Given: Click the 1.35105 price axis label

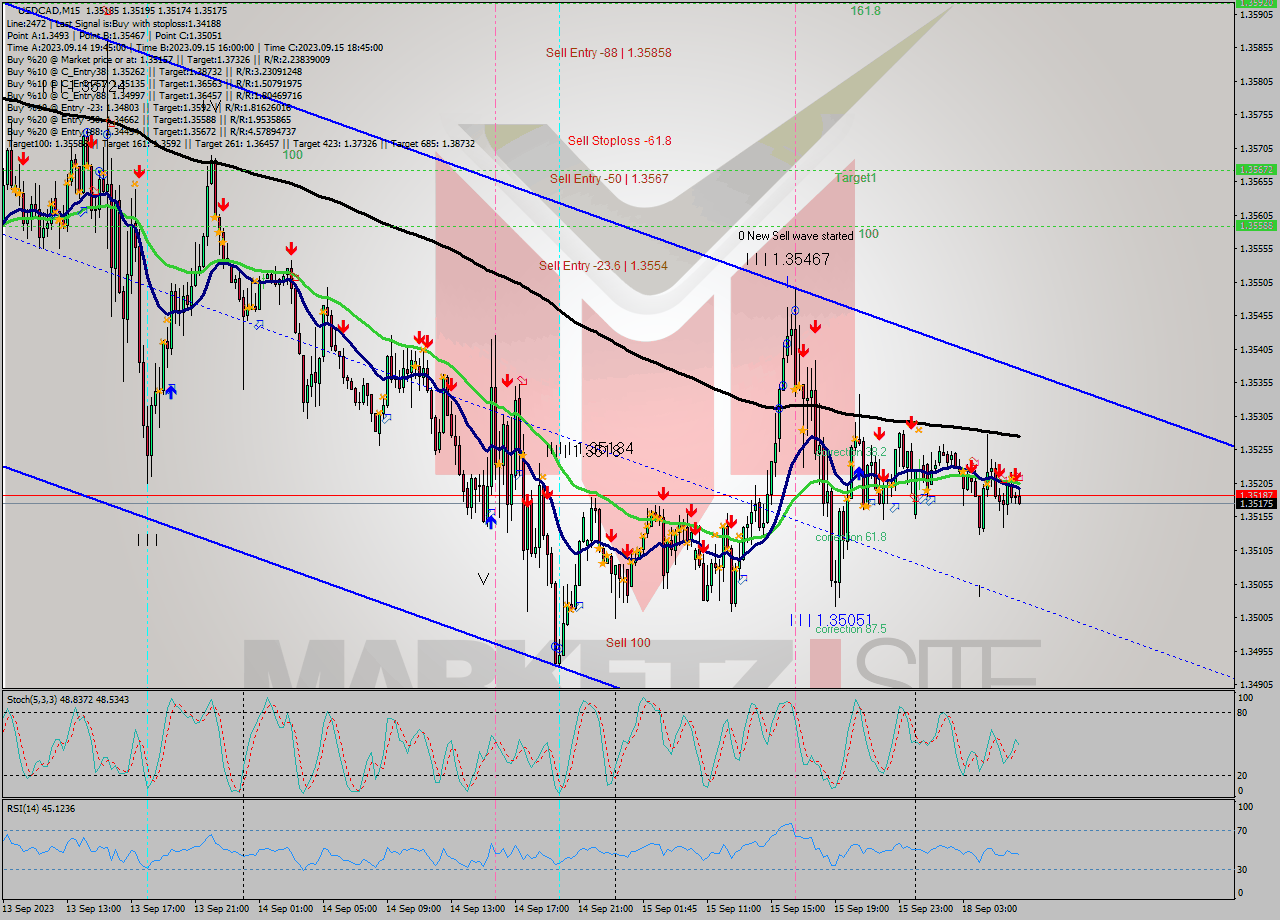Looking at the screenshot, I should point(1257,550).
